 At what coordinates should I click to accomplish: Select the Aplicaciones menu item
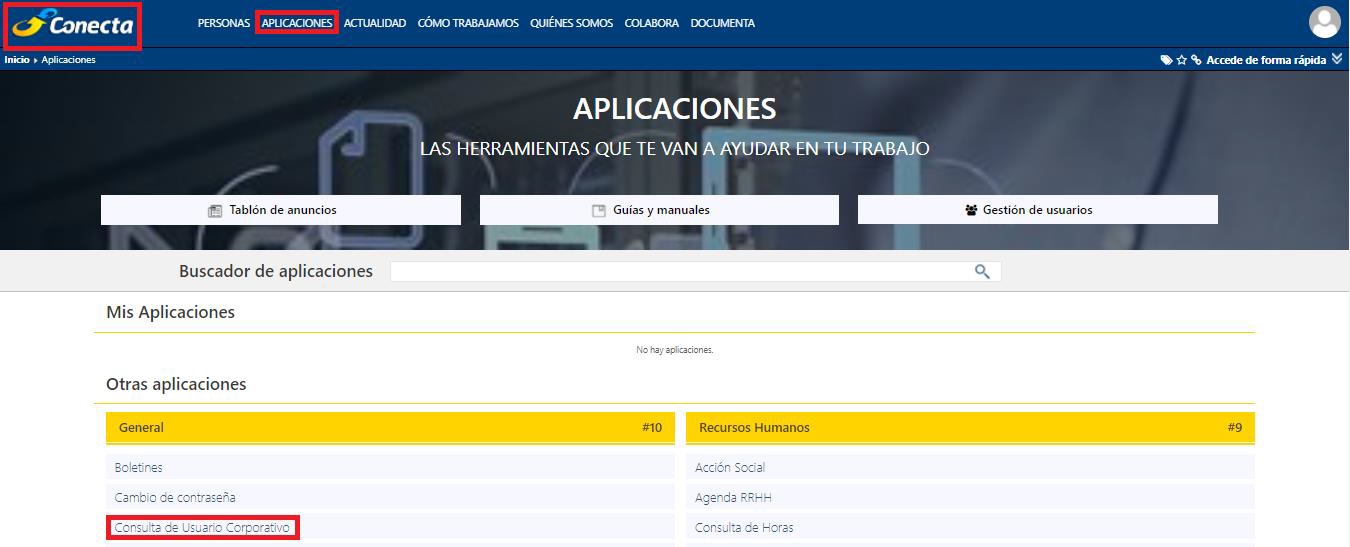coord(297,23)
